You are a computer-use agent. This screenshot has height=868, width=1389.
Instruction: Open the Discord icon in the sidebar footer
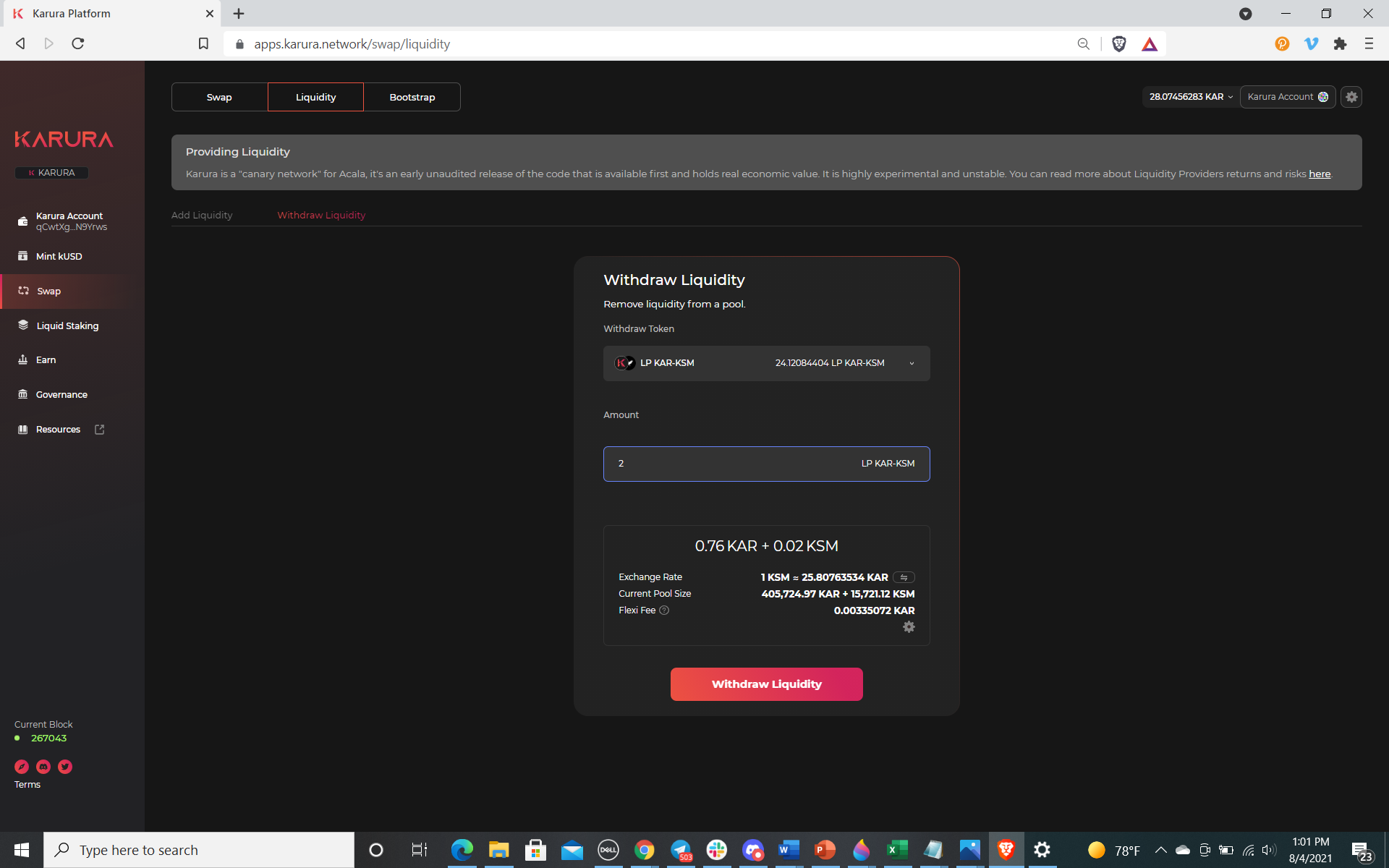coord(43,767)
